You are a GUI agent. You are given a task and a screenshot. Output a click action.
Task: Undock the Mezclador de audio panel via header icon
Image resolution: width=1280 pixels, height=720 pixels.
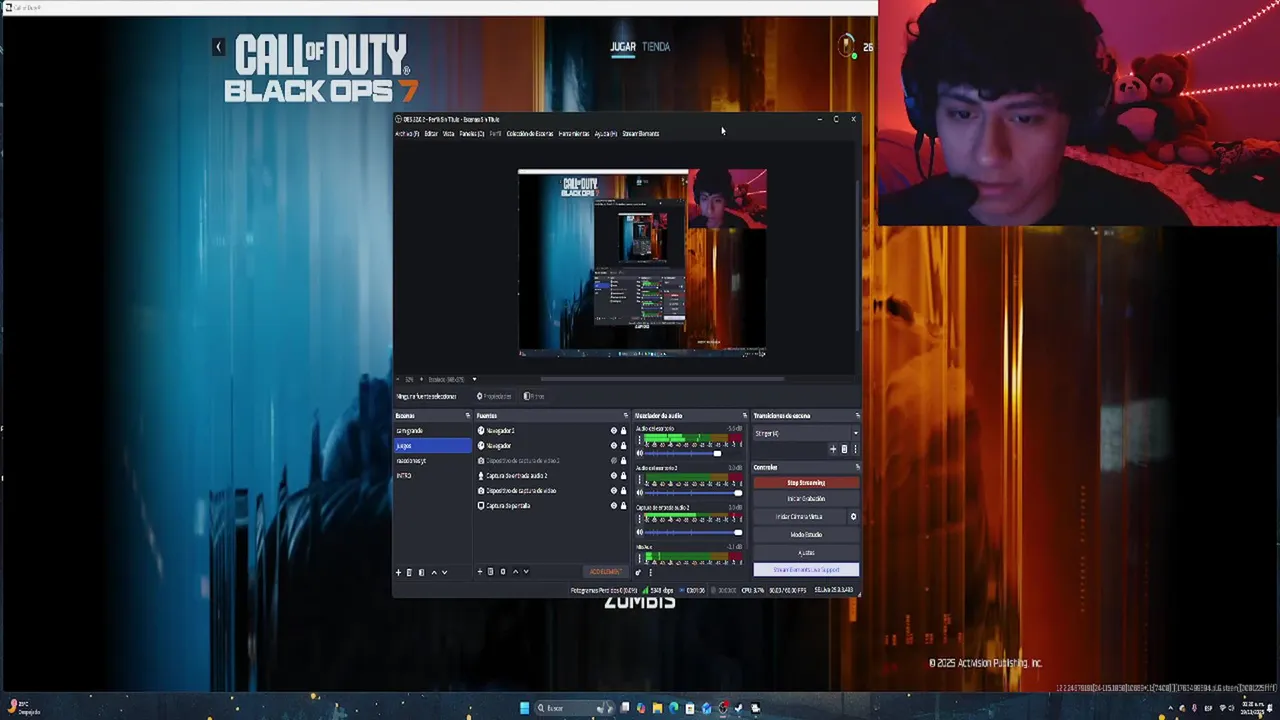(x=744, y=415)
